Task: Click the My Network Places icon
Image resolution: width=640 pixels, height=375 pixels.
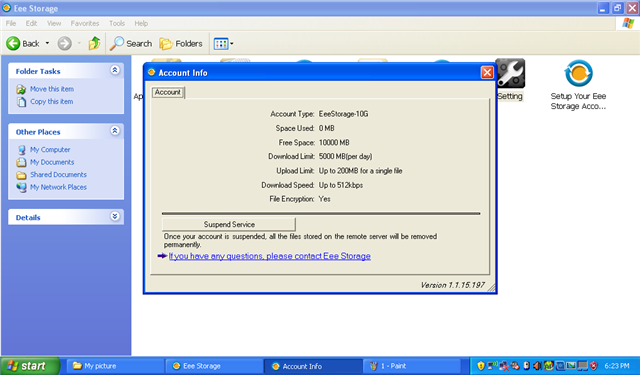Action: (x=21, y=187)
